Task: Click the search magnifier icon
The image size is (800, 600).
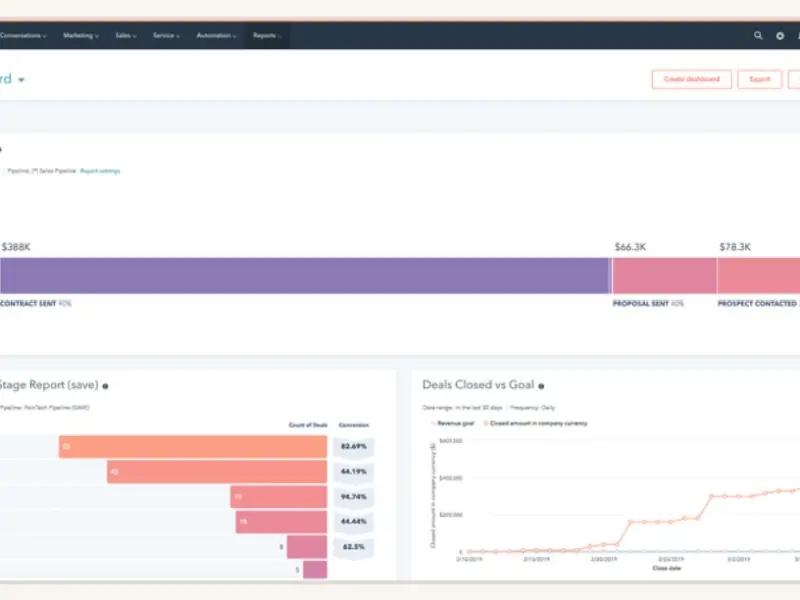Action: pos(758,35)
